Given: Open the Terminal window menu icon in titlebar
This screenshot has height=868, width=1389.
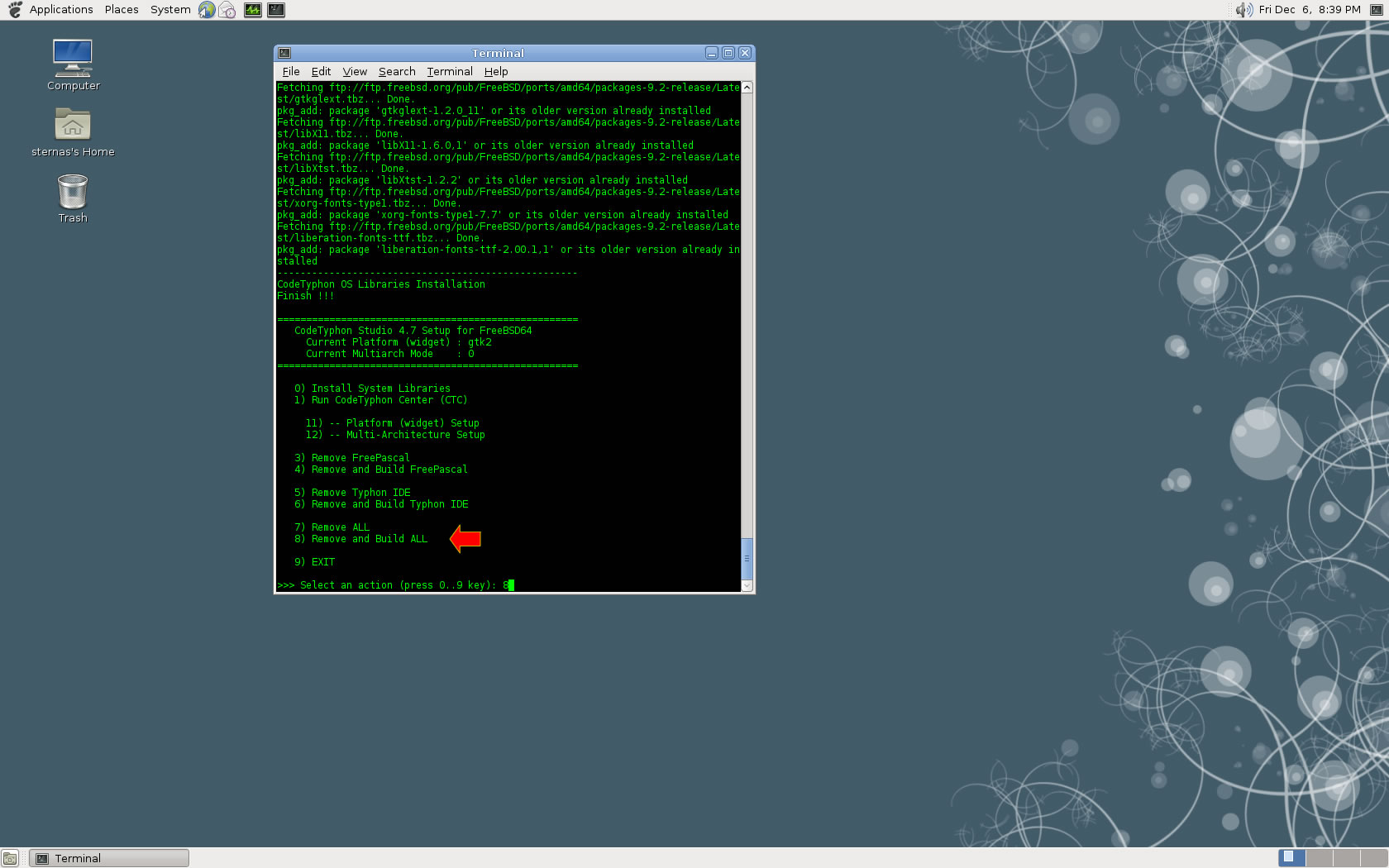Looking at the screenshot, I should tap(284, 53).
